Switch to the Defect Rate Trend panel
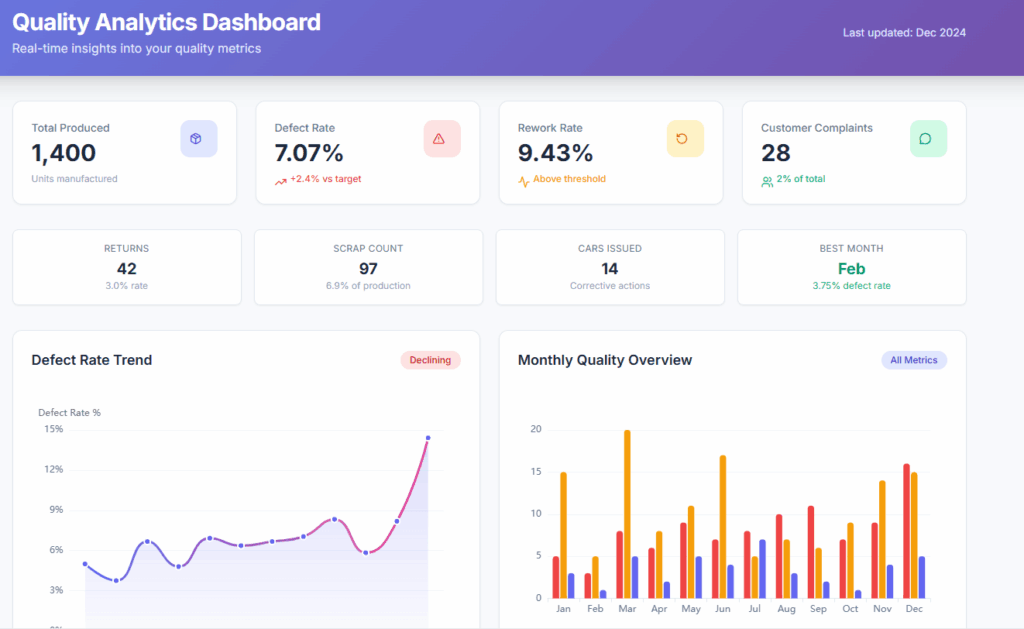 pos(92,360)
